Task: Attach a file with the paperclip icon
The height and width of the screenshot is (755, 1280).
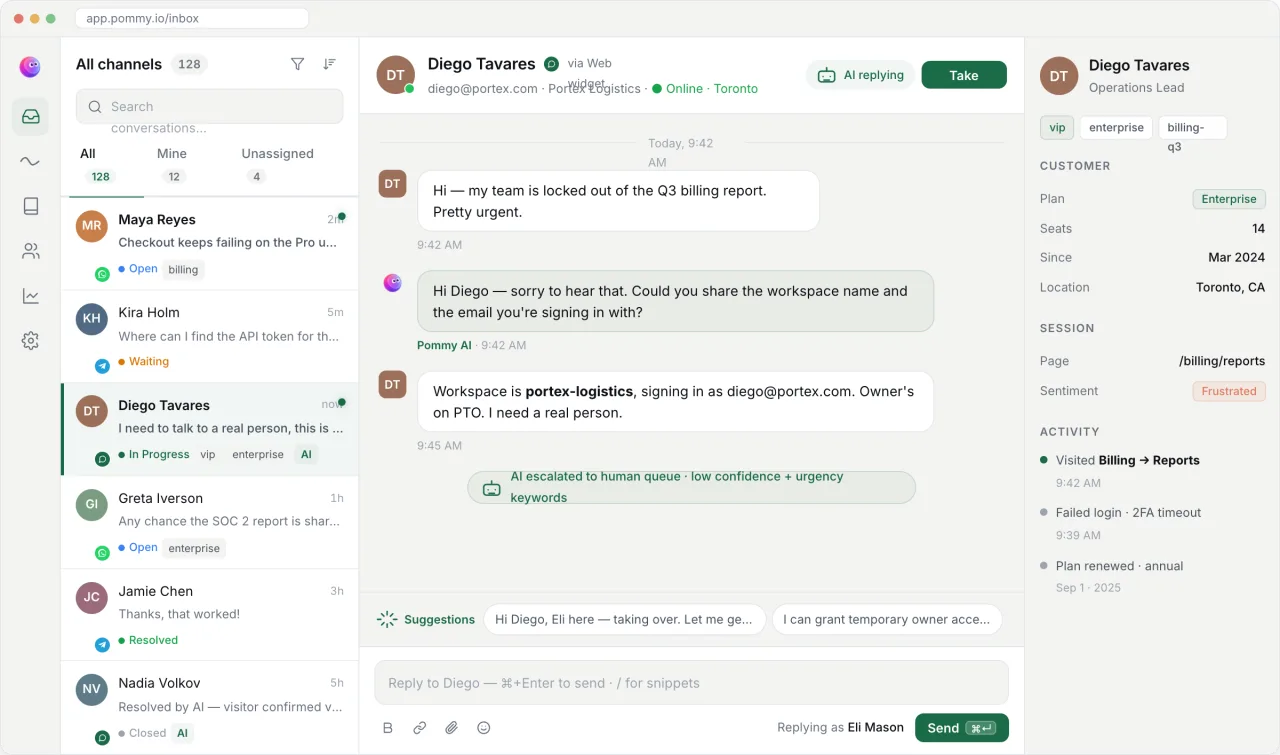Action: (x=452, y=728)
